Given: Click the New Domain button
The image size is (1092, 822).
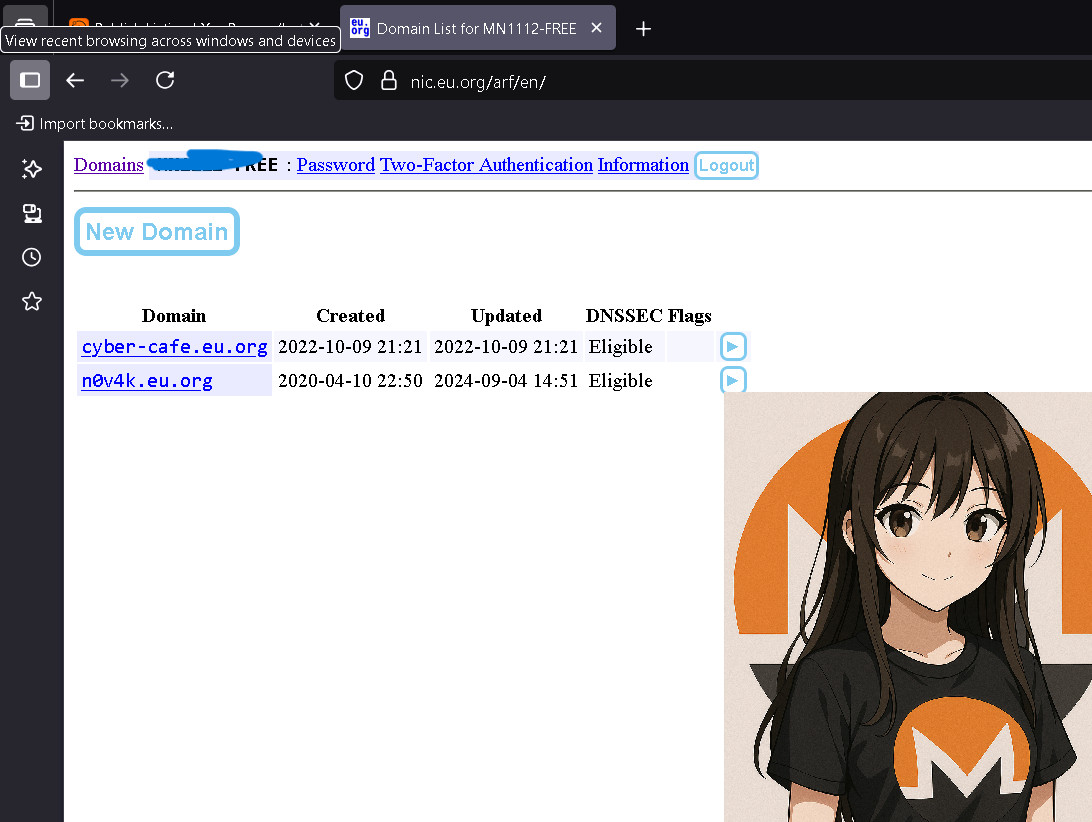Looking at the screenshot, I should (157, 231).
